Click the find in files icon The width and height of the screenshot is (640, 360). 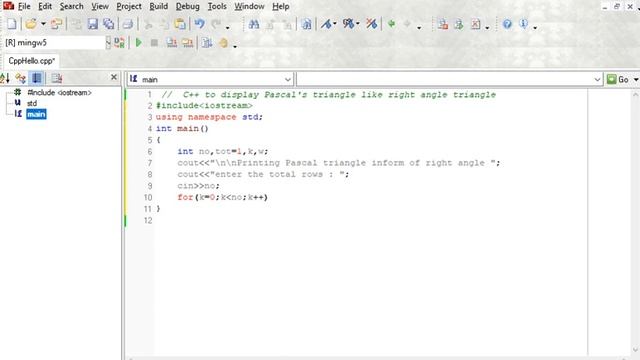pos(306,24)
